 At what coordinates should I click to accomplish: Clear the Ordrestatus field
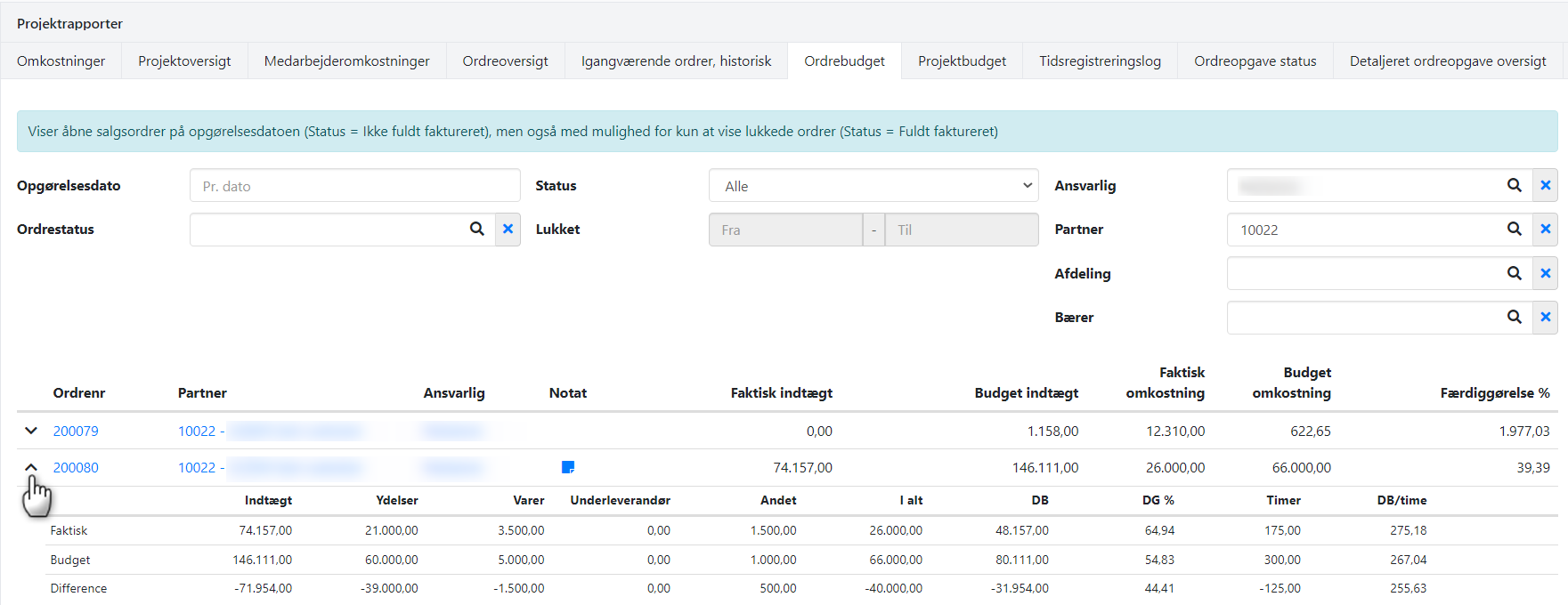[508, 229]
